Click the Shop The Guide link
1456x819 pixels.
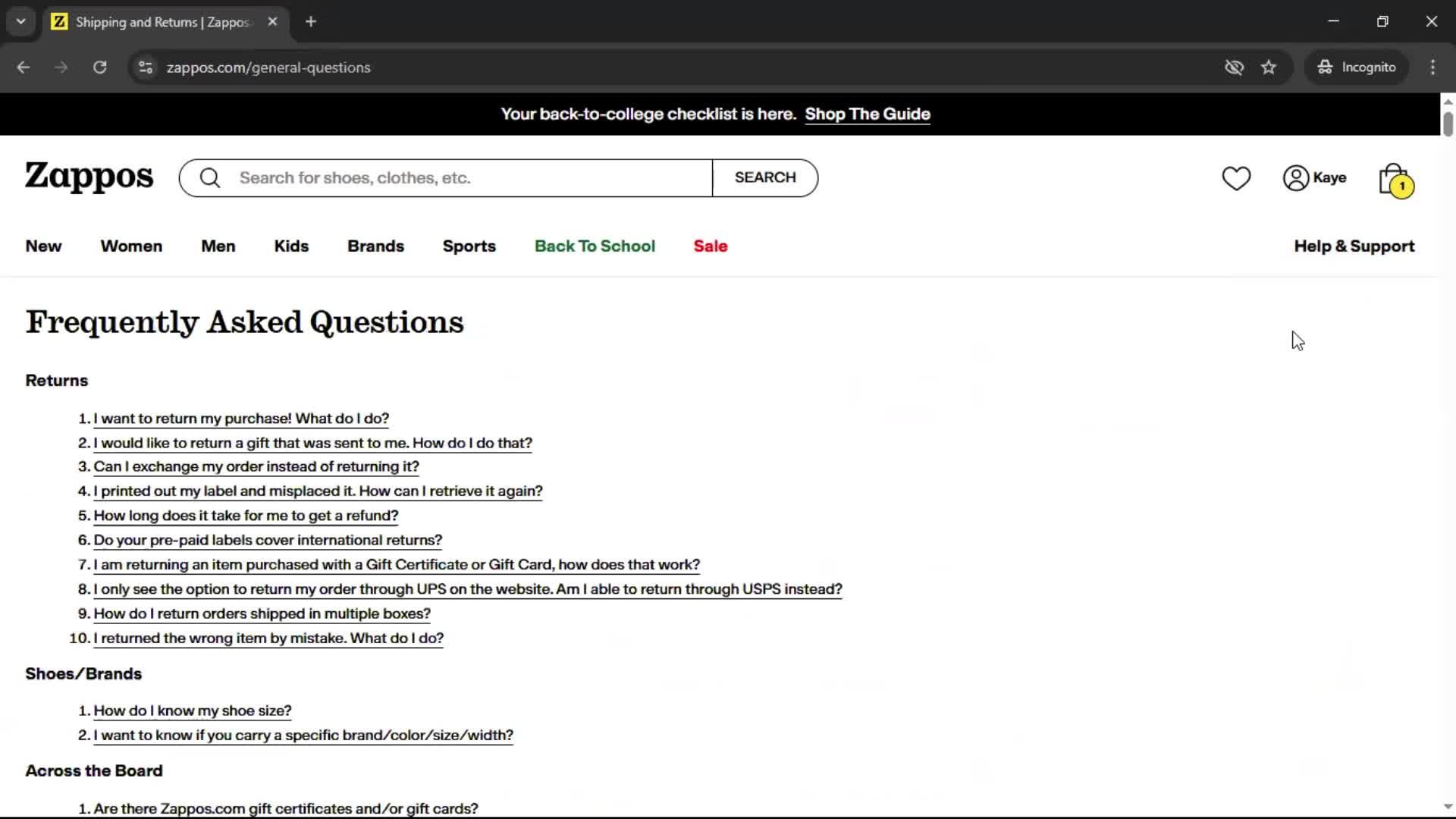868,114
